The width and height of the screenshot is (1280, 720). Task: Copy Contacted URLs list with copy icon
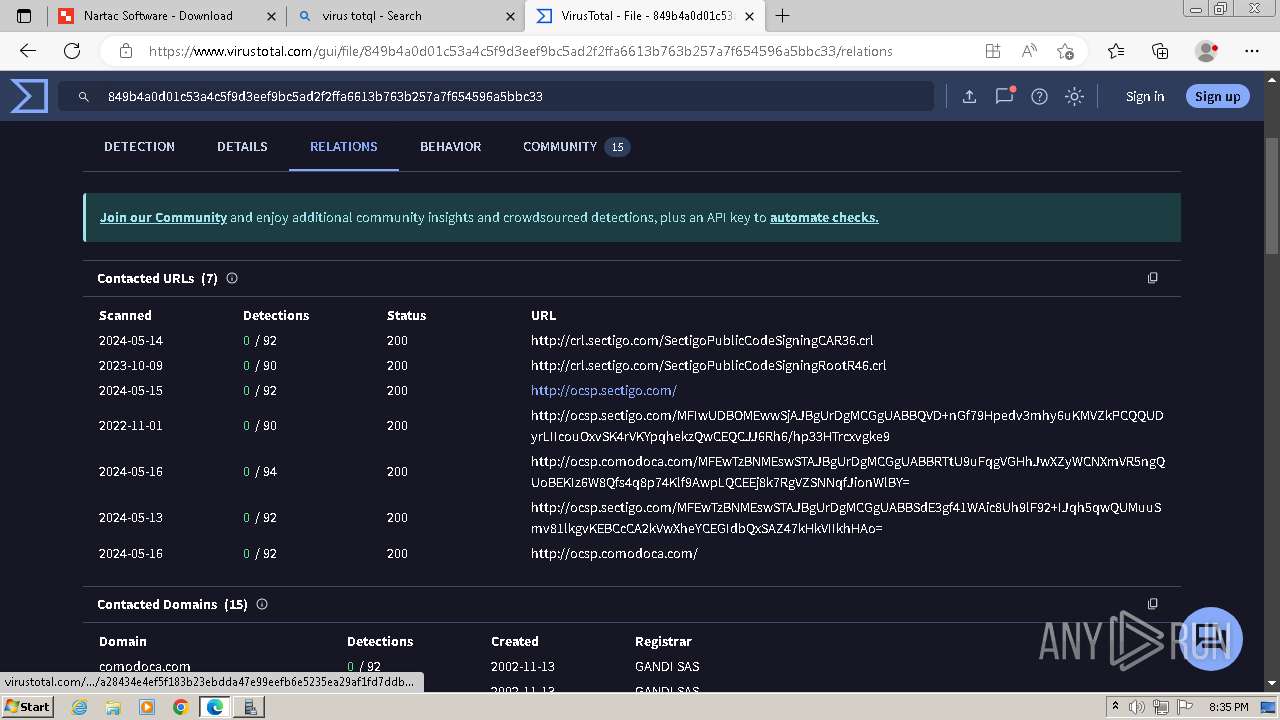[x=1152, y=278]
